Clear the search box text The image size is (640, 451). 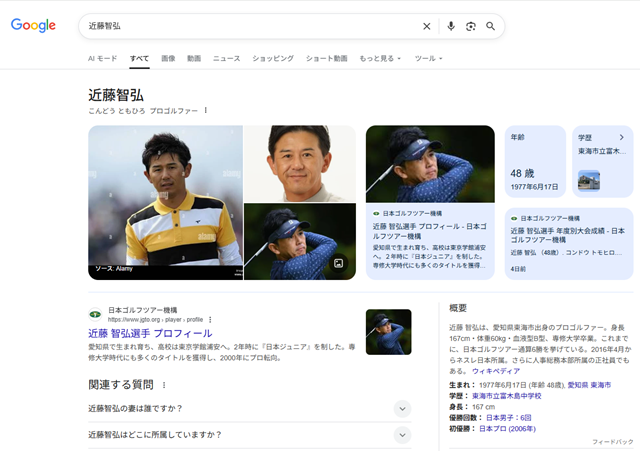[x=427, y=26]
